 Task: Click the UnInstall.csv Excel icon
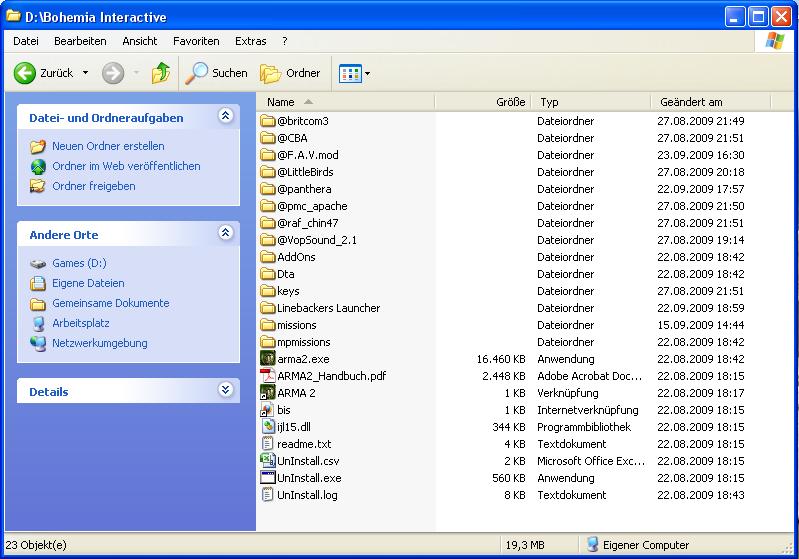click(268, 461)
